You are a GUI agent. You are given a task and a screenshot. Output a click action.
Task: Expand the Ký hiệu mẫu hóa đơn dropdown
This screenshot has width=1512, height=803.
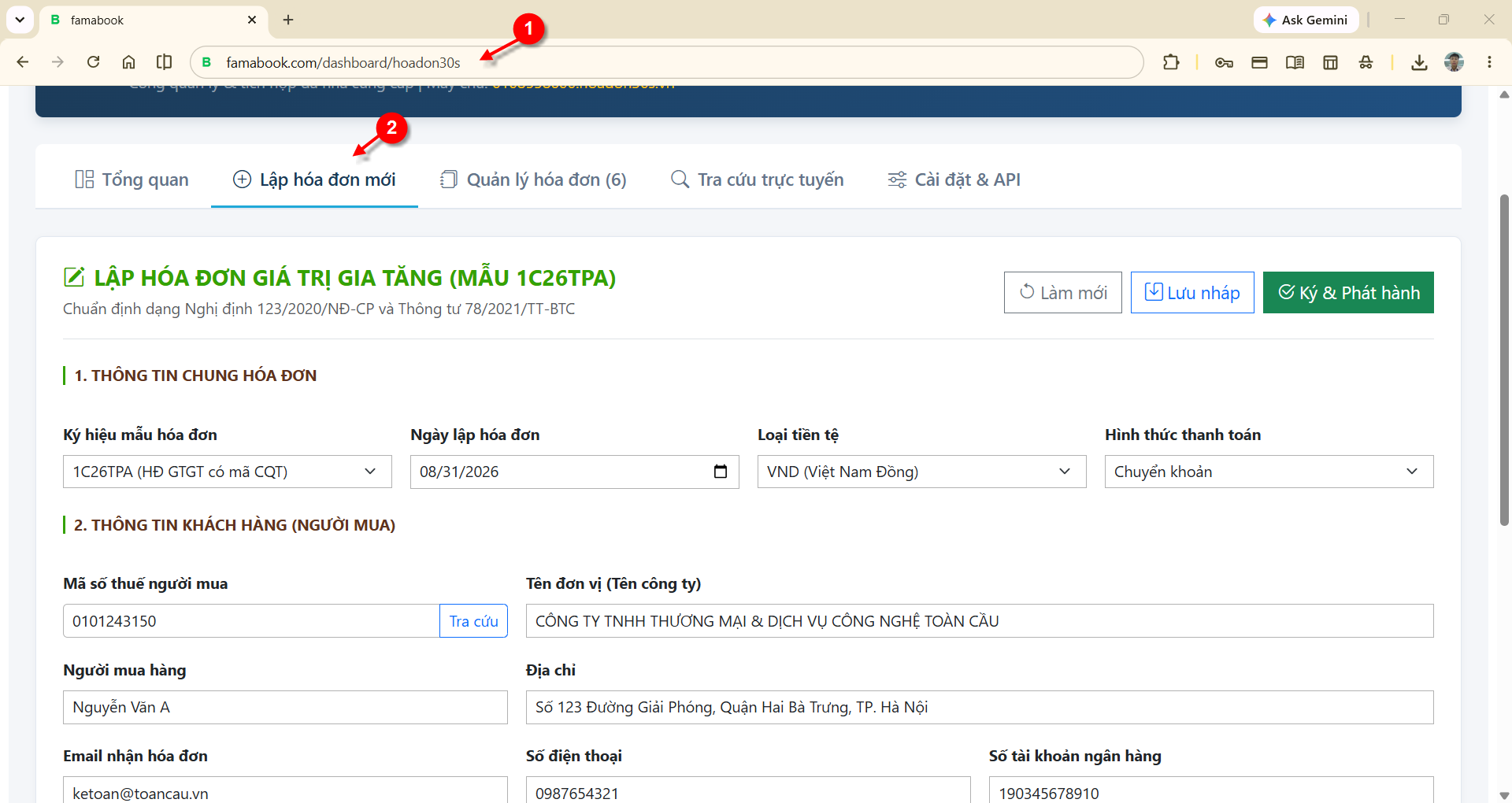tap(227, 472)
